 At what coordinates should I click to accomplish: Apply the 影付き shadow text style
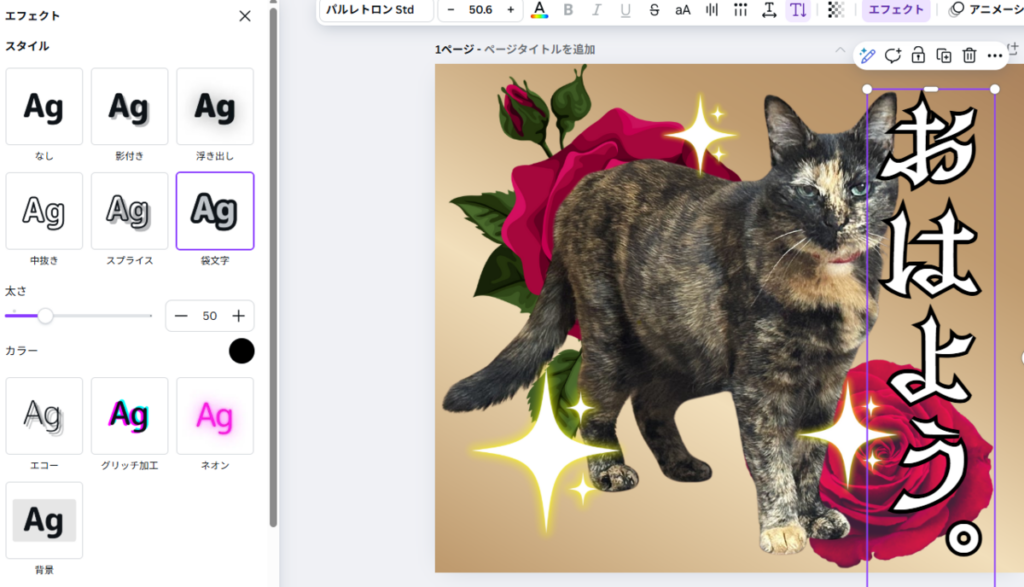click(x=129, y=107)
